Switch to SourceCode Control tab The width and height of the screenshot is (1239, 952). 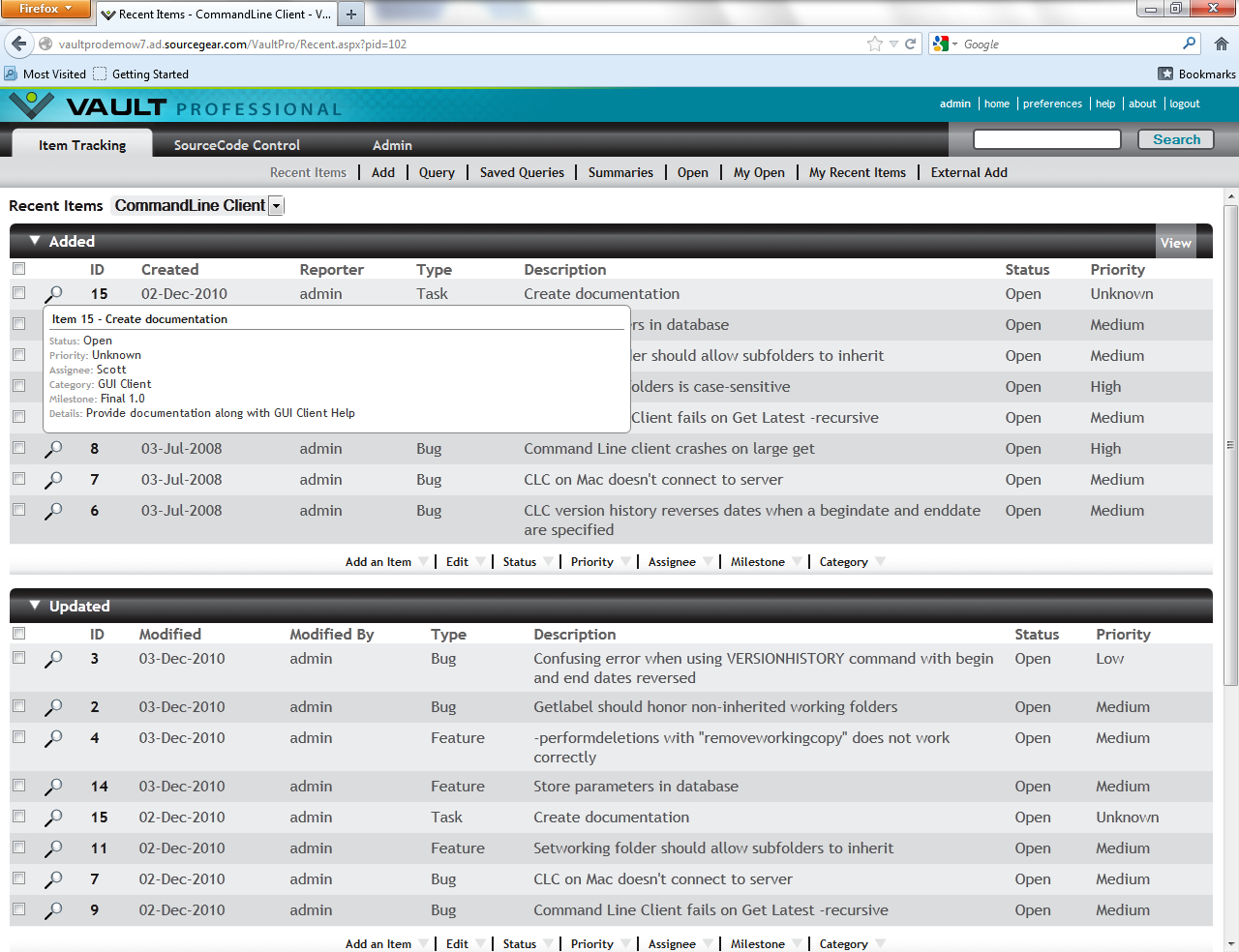pos(237,145)
